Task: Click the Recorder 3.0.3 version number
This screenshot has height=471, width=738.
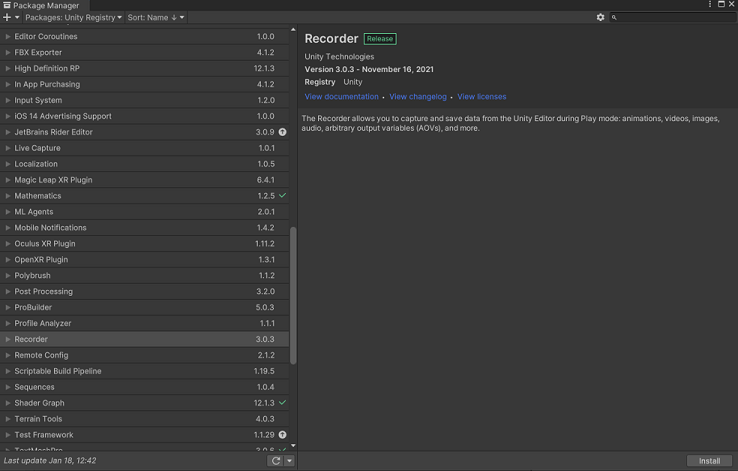Action: 265,339
